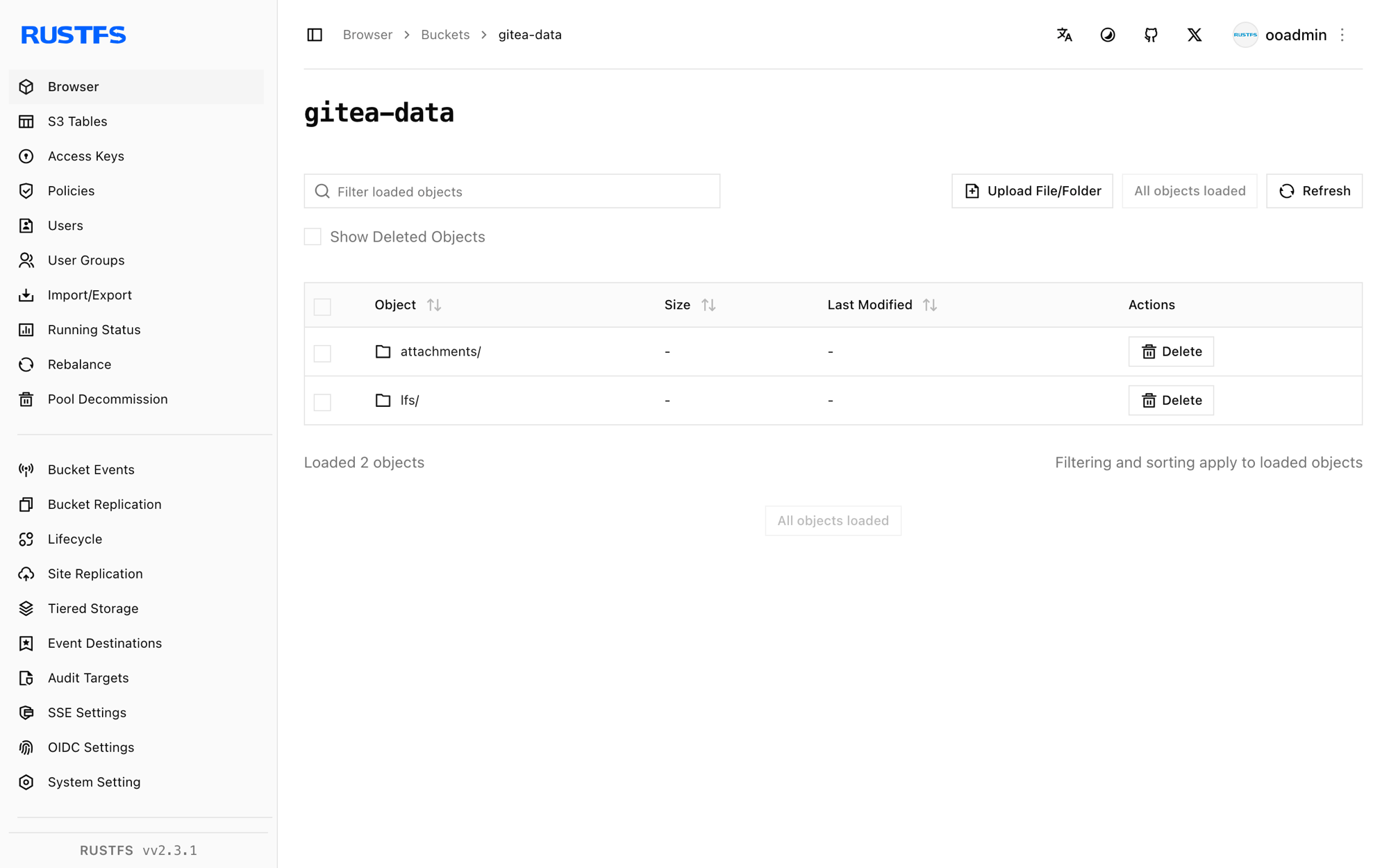
Task: Click the Site Replication cloud icon
Action: tap(26, 574)
